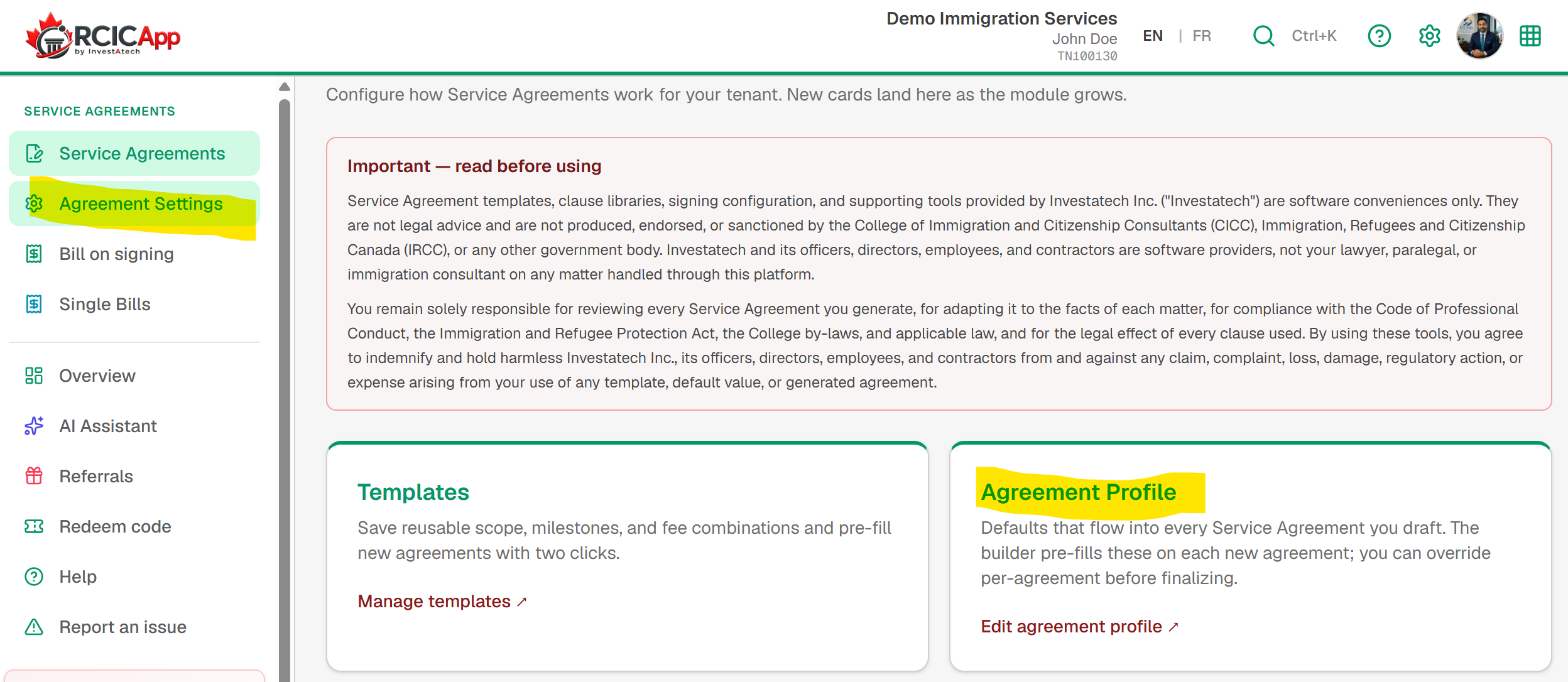
Task: Open the search magnifier icon
Action: pos(1263,36)
